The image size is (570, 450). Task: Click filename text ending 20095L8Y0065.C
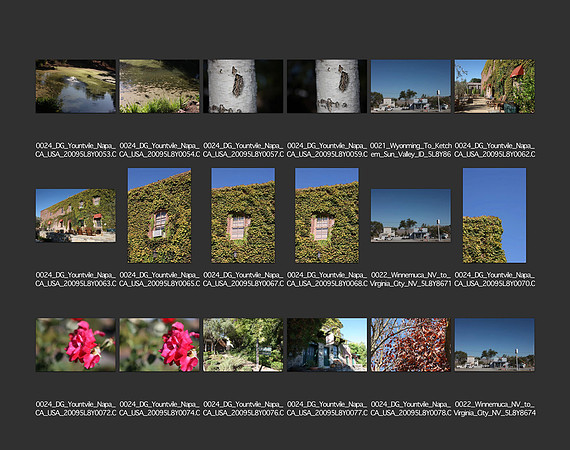[159, 279]
